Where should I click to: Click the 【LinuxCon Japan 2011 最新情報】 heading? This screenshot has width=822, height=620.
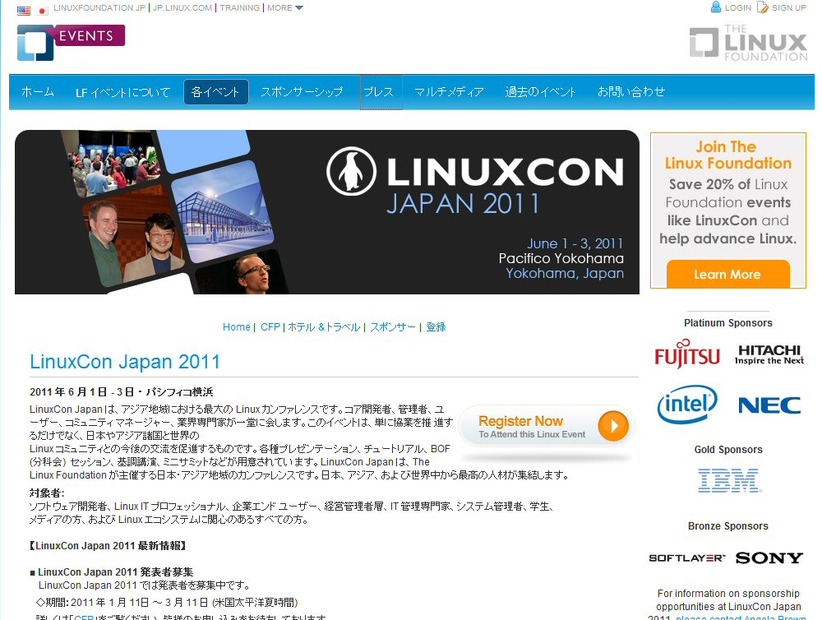[107, 546]
